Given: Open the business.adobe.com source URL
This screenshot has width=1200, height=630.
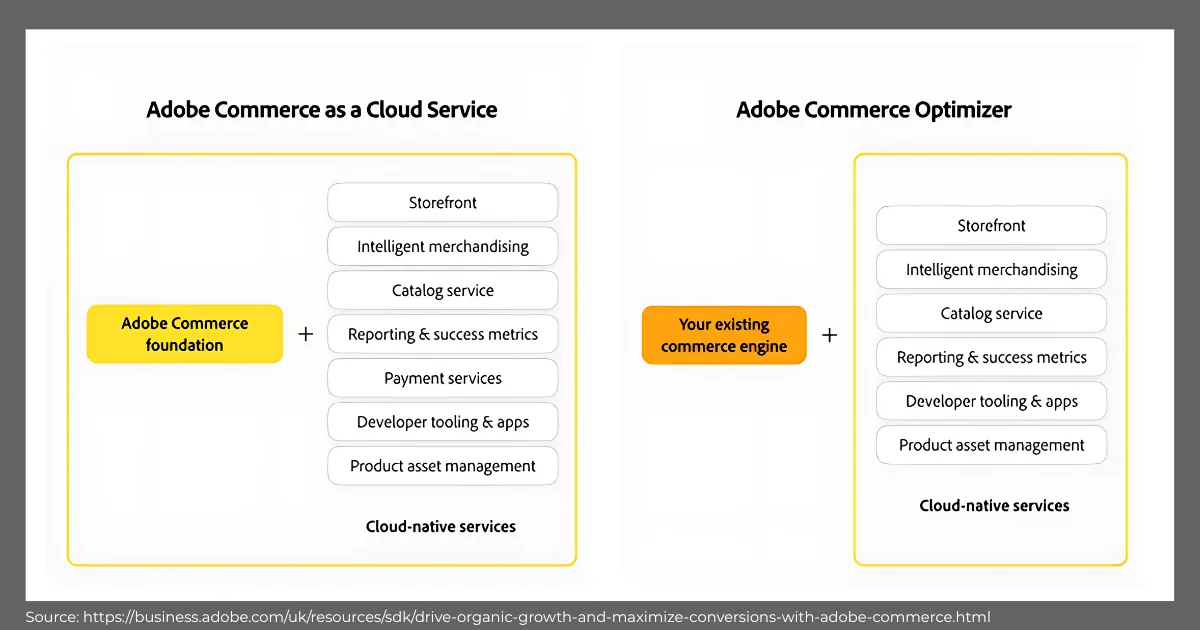Looking at the screenshot, I should pos(537,617).
